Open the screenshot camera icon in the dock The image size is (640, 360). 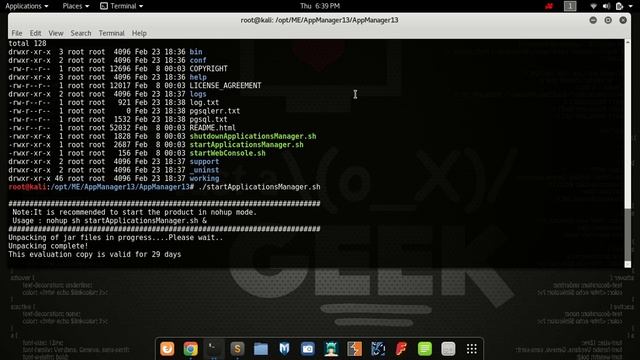pos(308,349)
